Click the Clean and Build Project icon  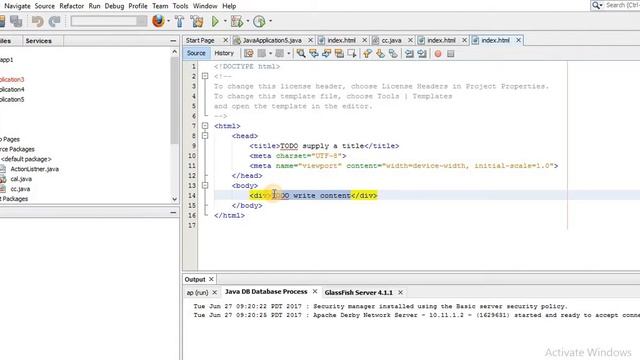click(197, 21)
